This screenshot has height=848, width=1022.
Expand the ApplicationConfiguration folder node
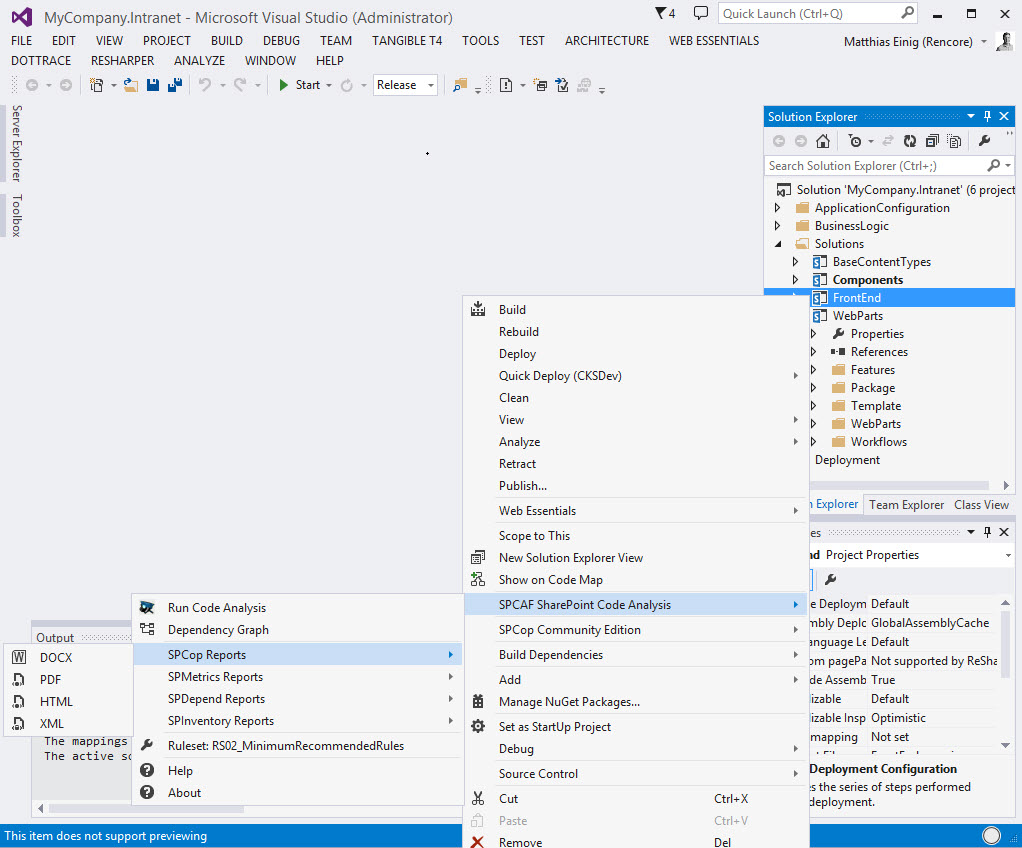click(778, 208)
